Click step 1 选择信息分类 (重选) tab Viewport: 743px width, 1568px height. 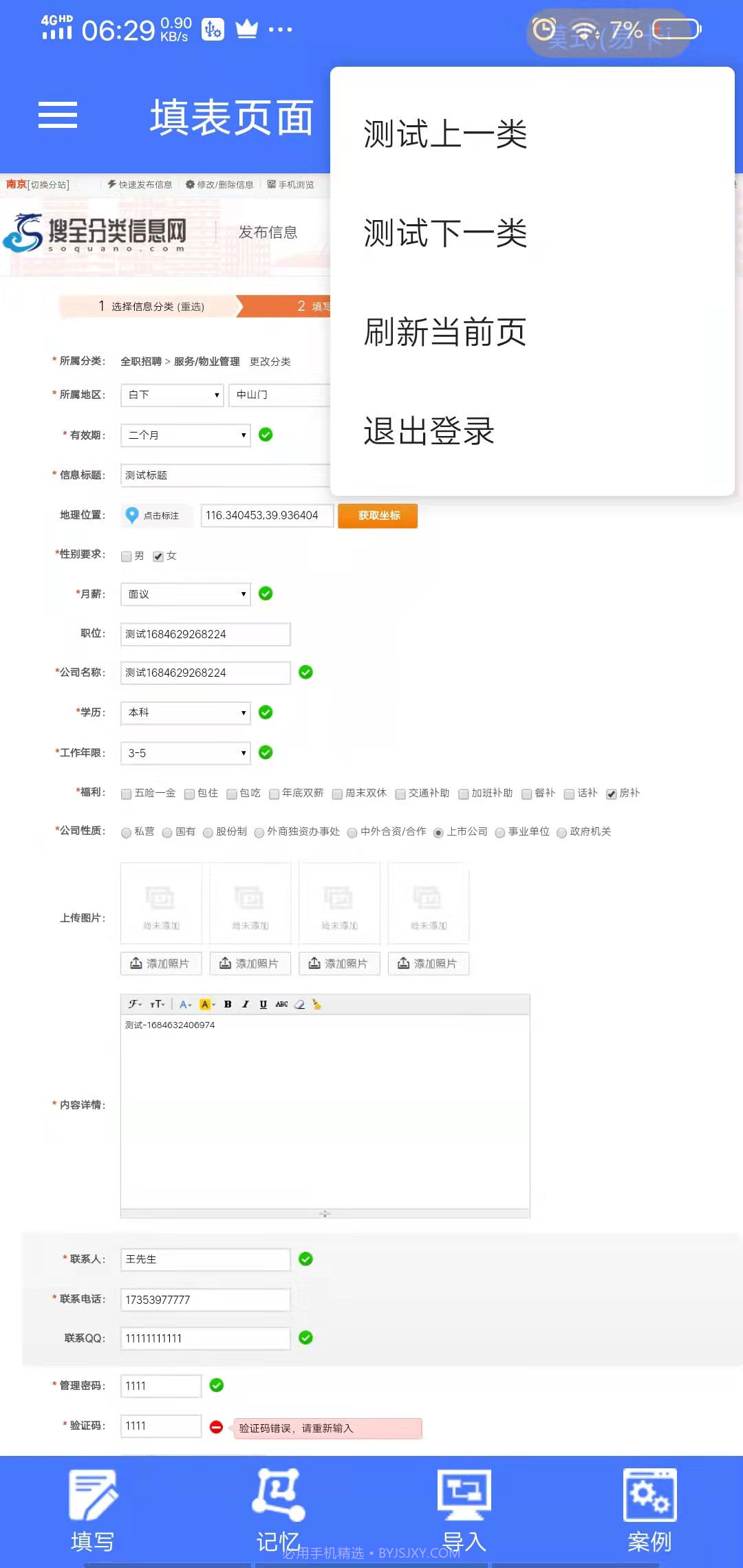pos(151,306)
